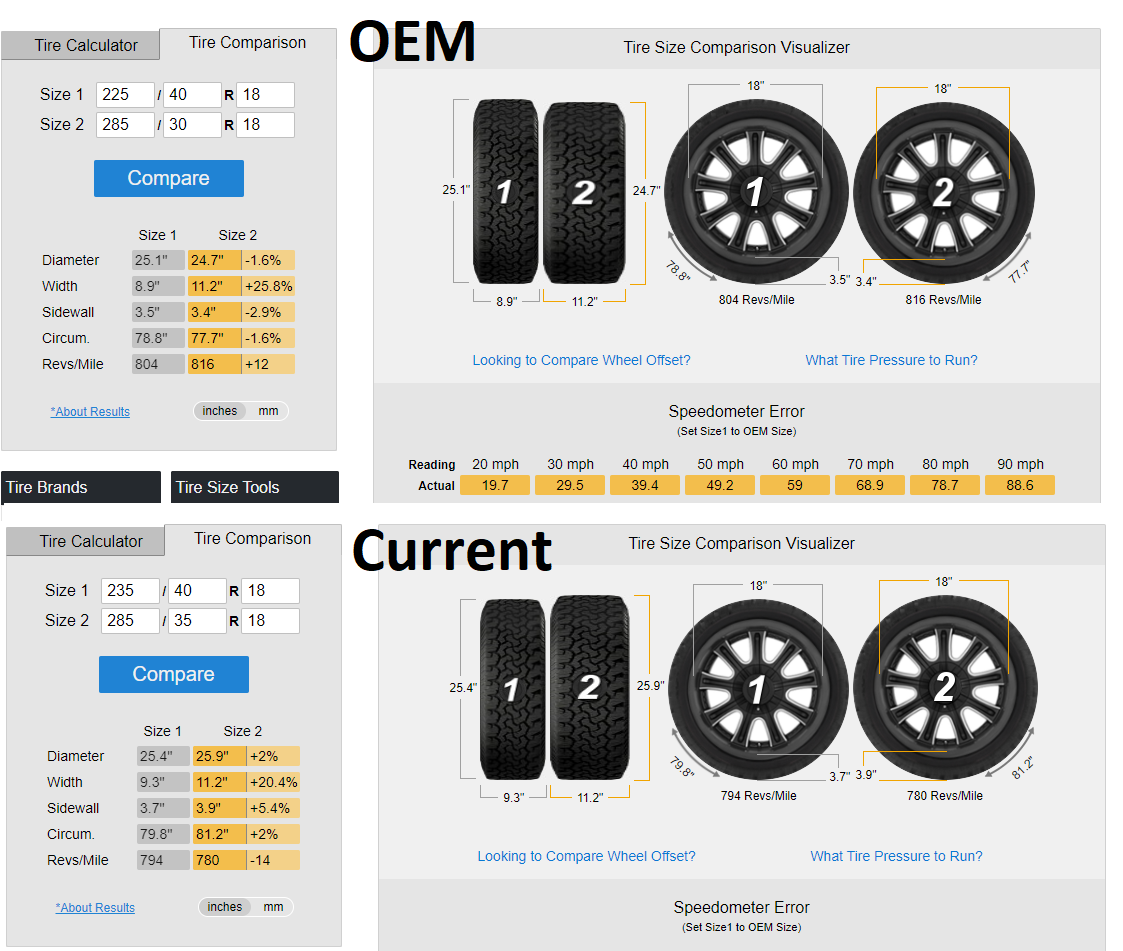Screen dimensions: 1123x951
Task: Click the Compare button in the OEM panel
Action: [168, 178]
